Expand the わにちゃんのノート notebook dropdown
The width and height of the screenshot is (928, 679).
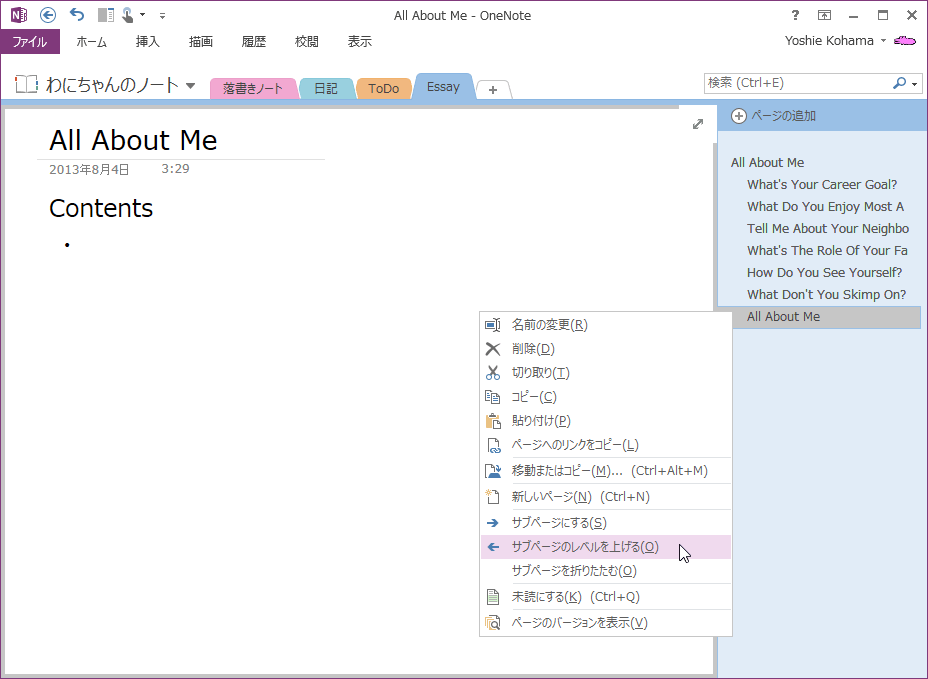(191, 85)
